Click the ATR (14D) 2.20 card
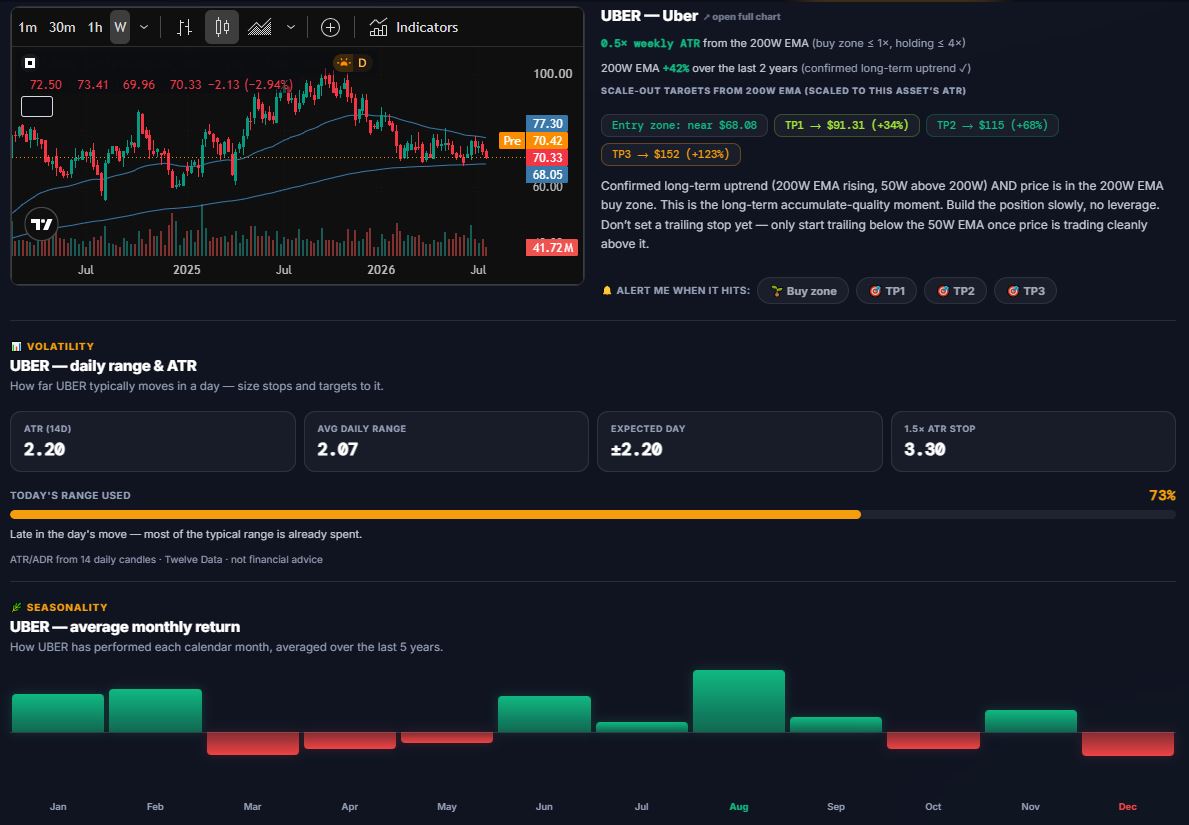1189x825 pixels. click(x=152, y=441)
